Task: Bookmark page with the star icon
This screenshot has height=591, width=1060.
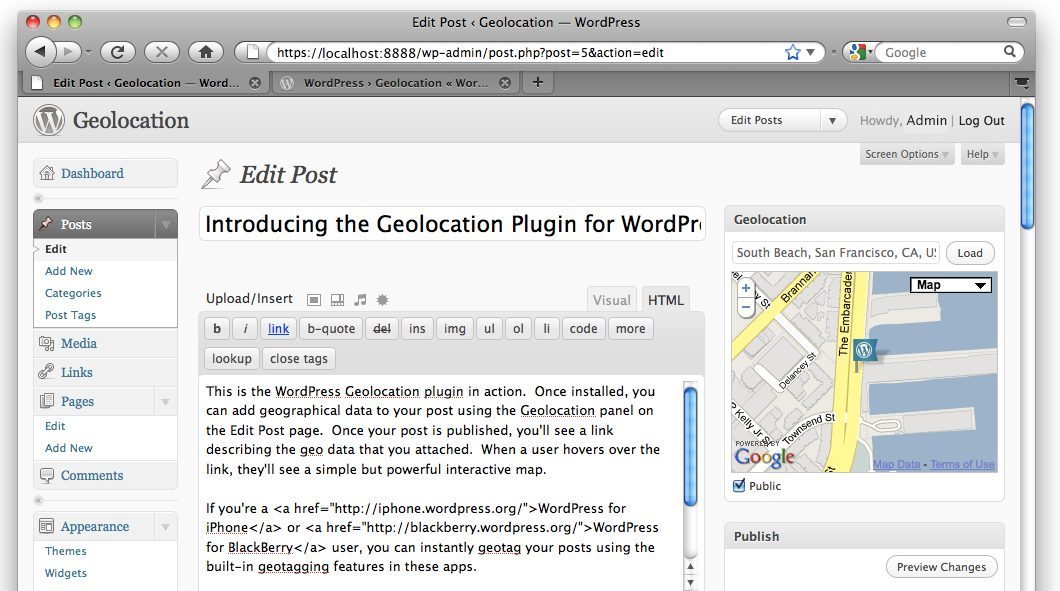Action: (792, 52)
